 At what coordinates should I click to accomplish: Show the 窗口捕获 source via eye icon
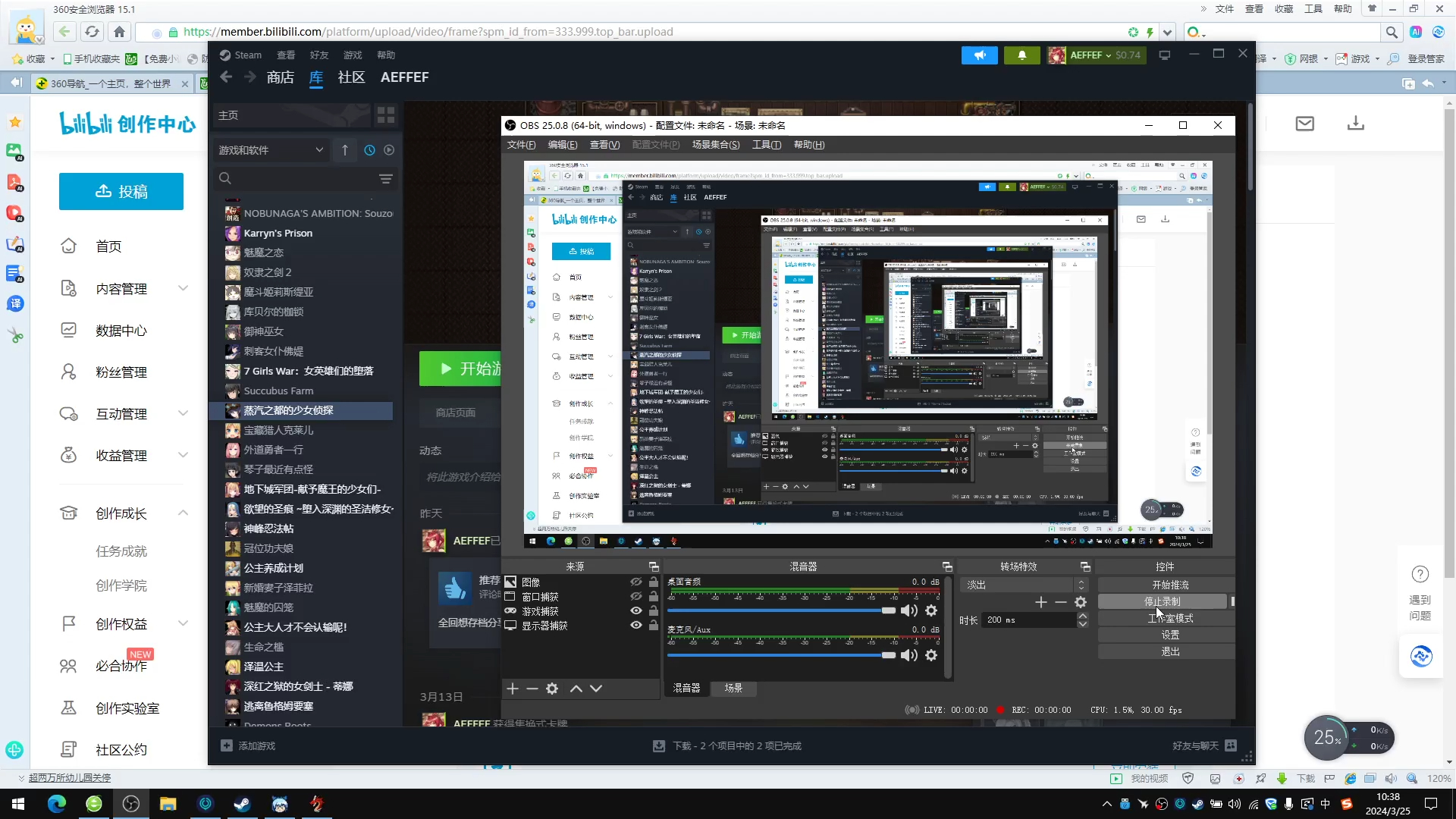point(636,597)
